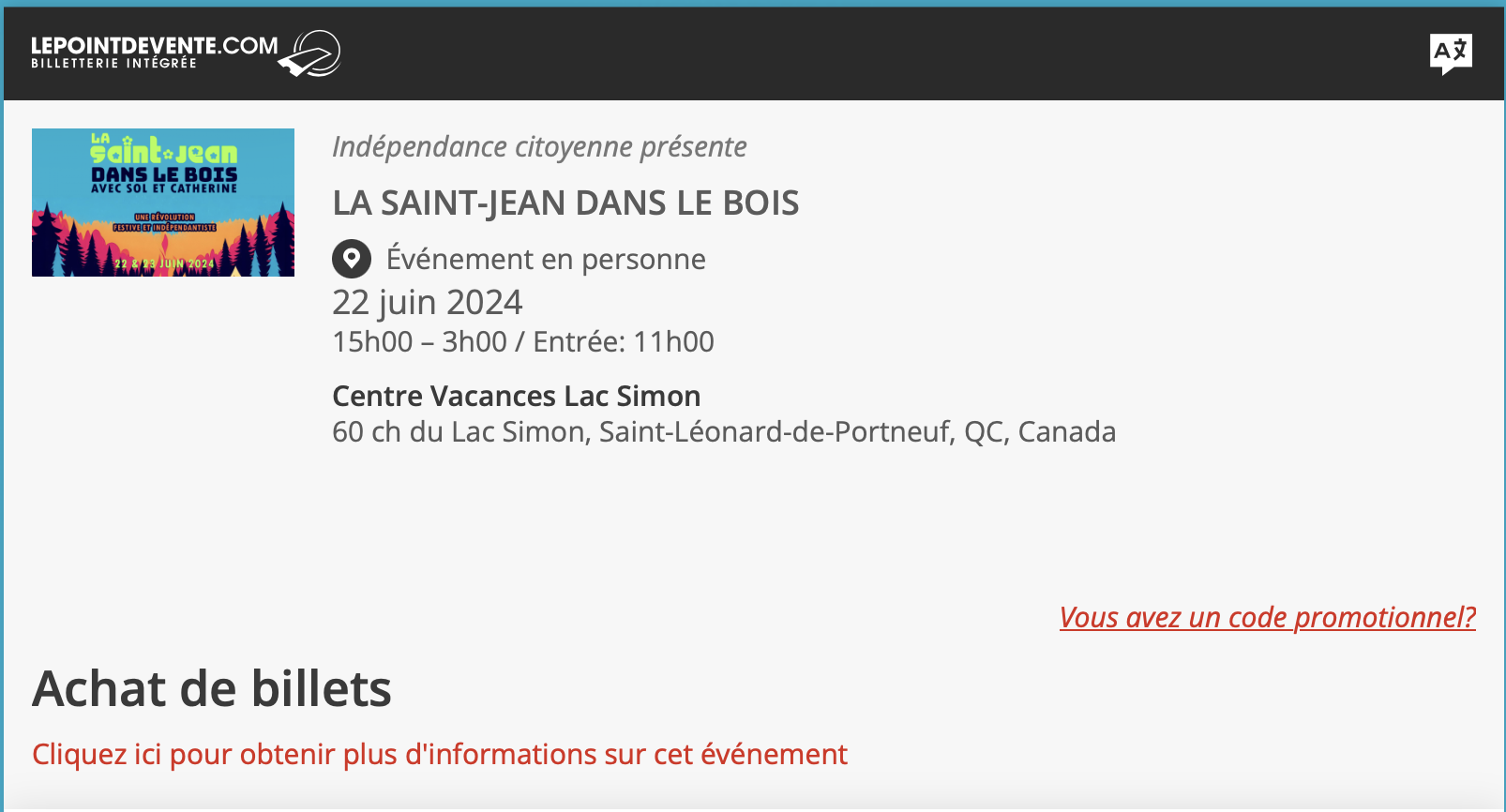This screenshot has height=812, width=1506.
Task: Click the LePointDeVente ticket swoosh logo icon
Action: coord(311,53)
